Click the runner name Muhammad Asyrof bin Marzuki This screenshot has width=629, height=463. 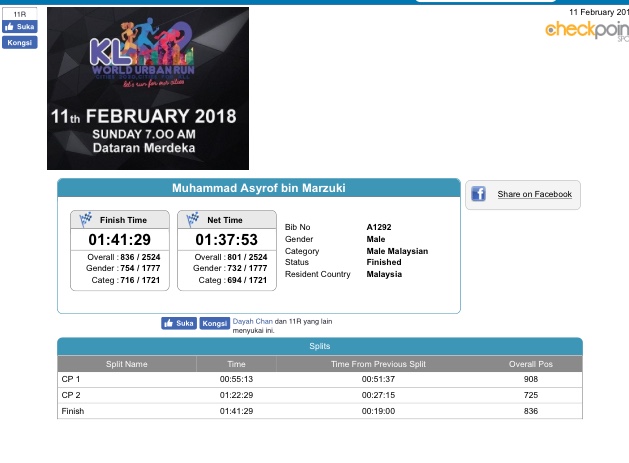click(259, 188)
